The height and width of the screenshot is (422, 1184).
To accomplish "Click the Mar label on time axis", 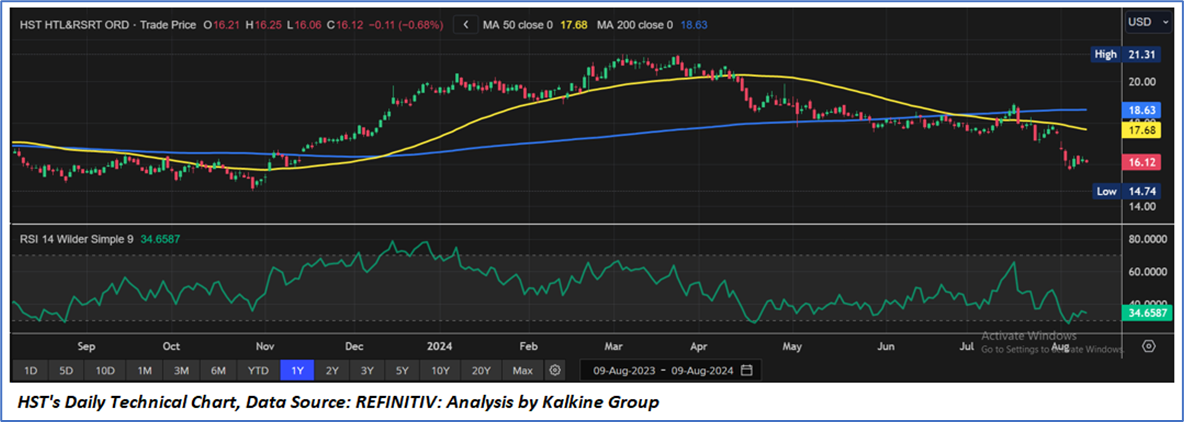I will 614,347.
